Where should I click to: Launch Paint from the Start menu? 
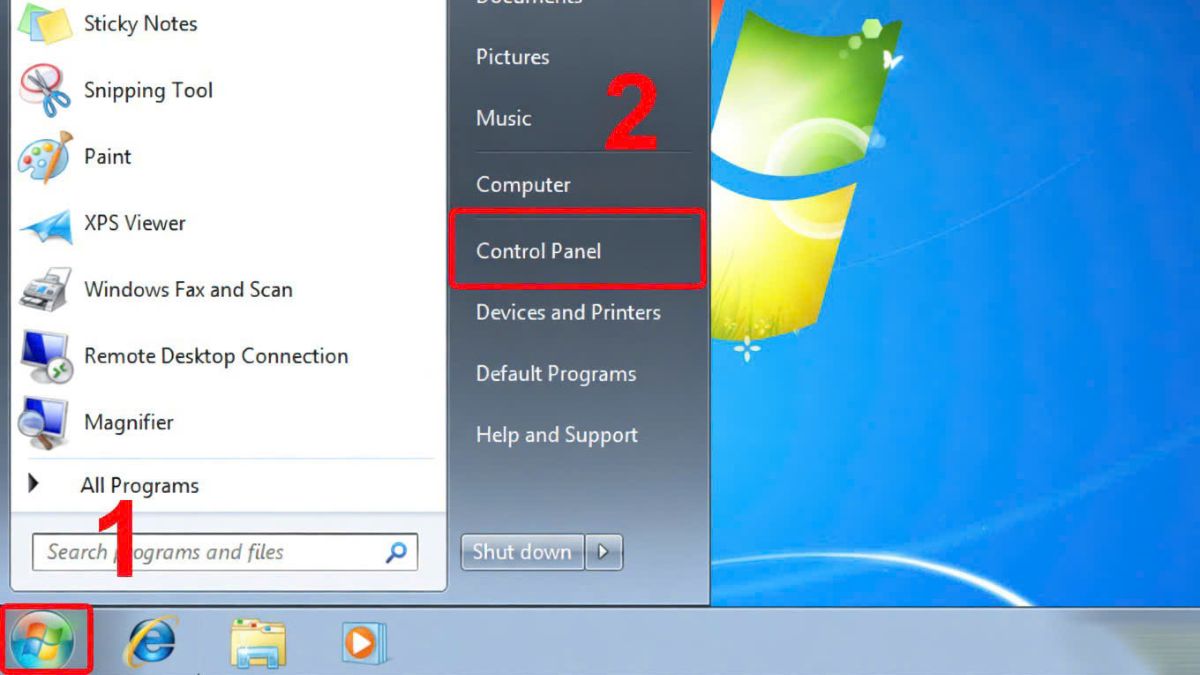[x=107, y=156]
